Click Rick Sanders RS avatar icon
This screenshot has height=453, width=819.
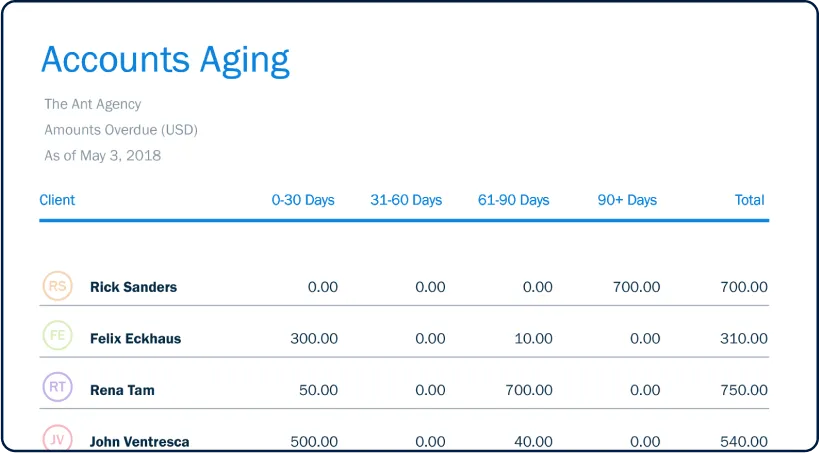58,287
